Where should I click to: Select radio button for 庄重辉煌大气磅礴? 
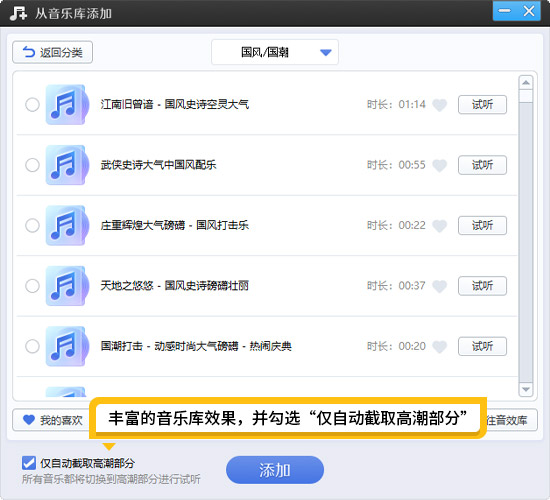pos(32,225)
